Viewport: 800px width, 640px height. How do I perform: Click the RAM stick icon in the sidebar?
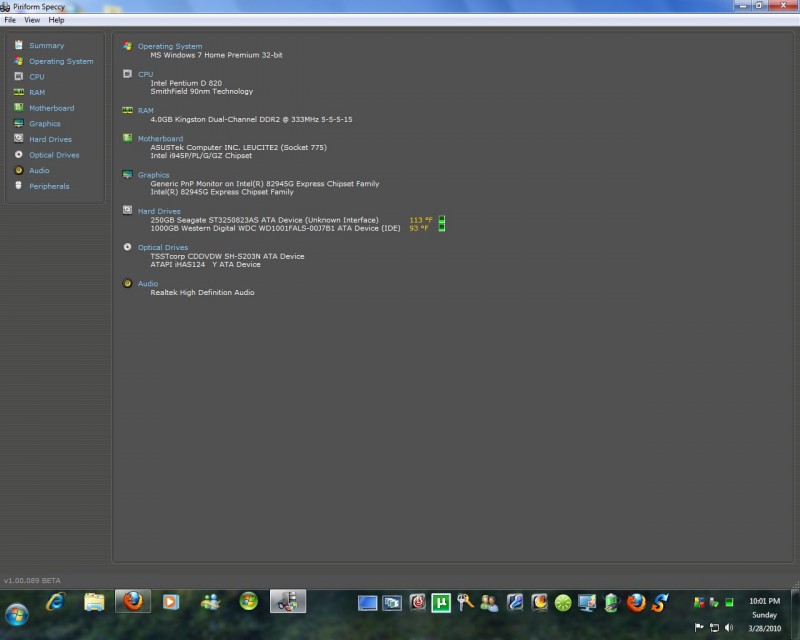pos(19,92)
